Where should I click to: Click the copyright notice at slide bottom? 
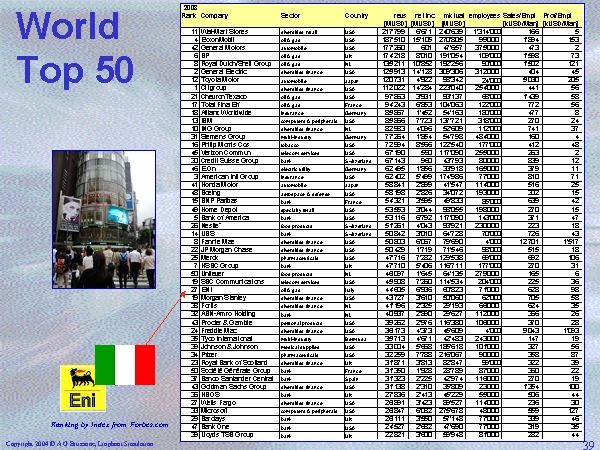point(80,444)
